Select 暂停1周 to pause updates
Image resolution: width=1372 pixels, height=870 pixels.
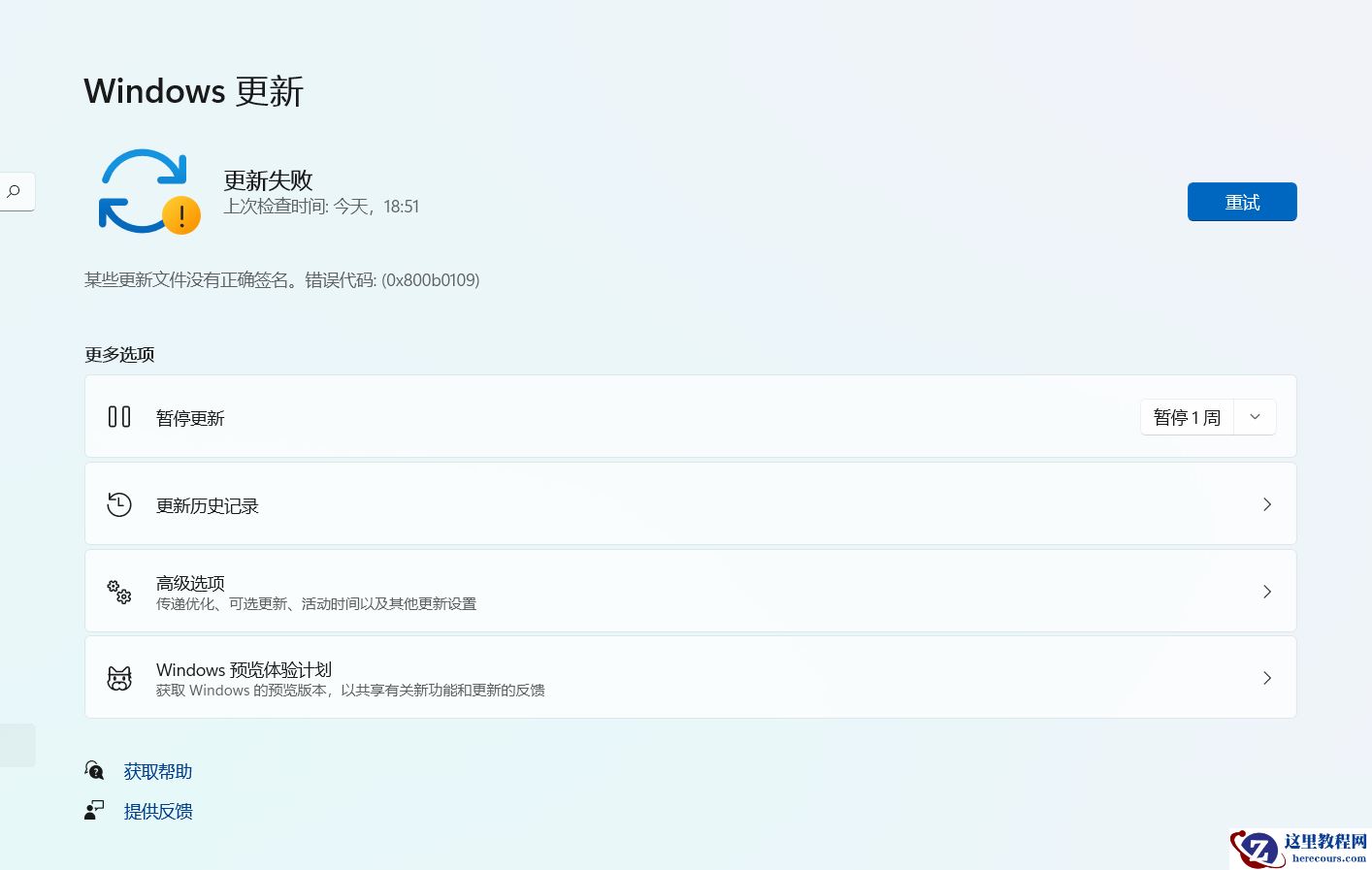pyautogui.click(x=1187, y=416)
